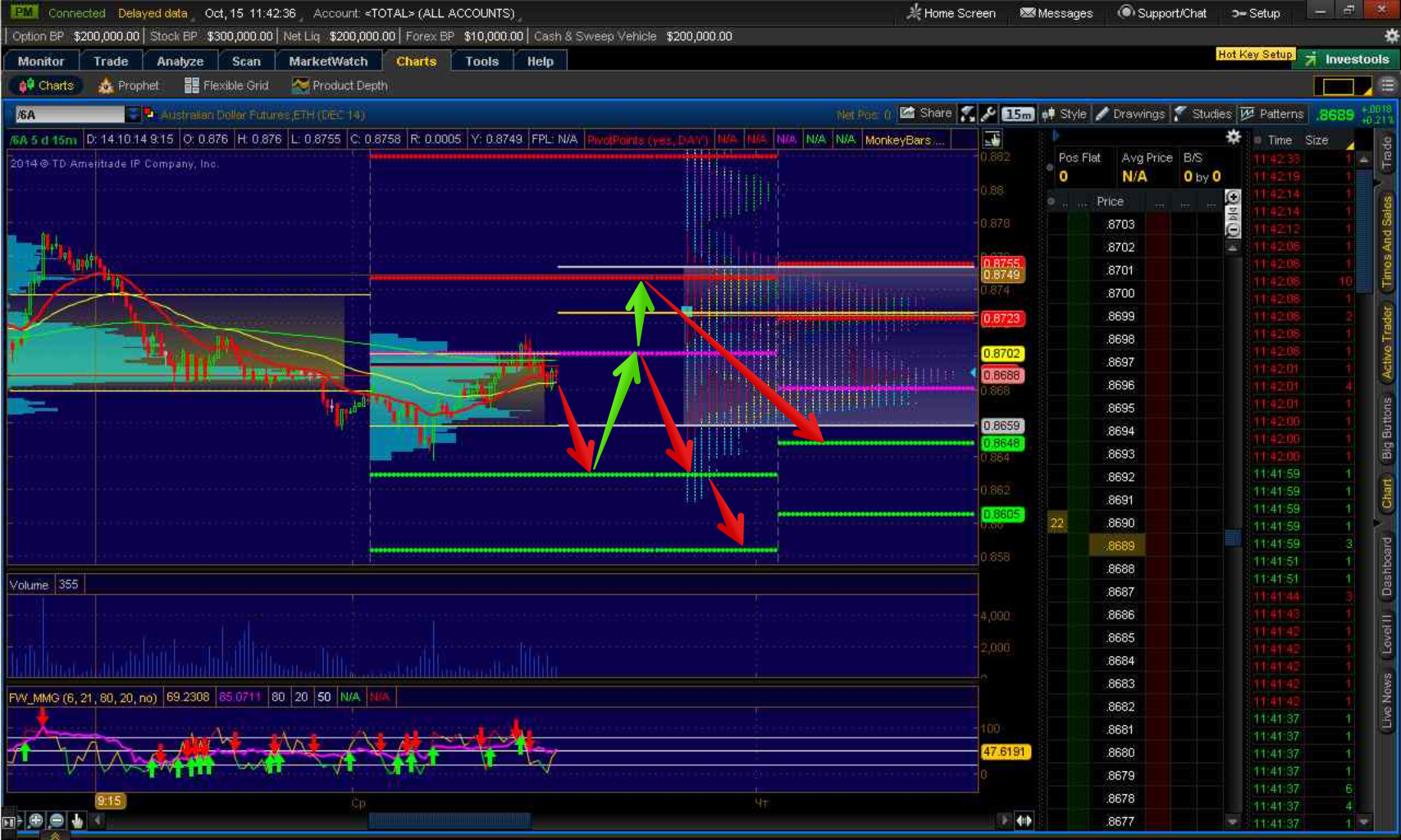This screenshot has width=1401, height=840.
Task: Click the .8700 price row in ladder
Action: pos(1120,293)
